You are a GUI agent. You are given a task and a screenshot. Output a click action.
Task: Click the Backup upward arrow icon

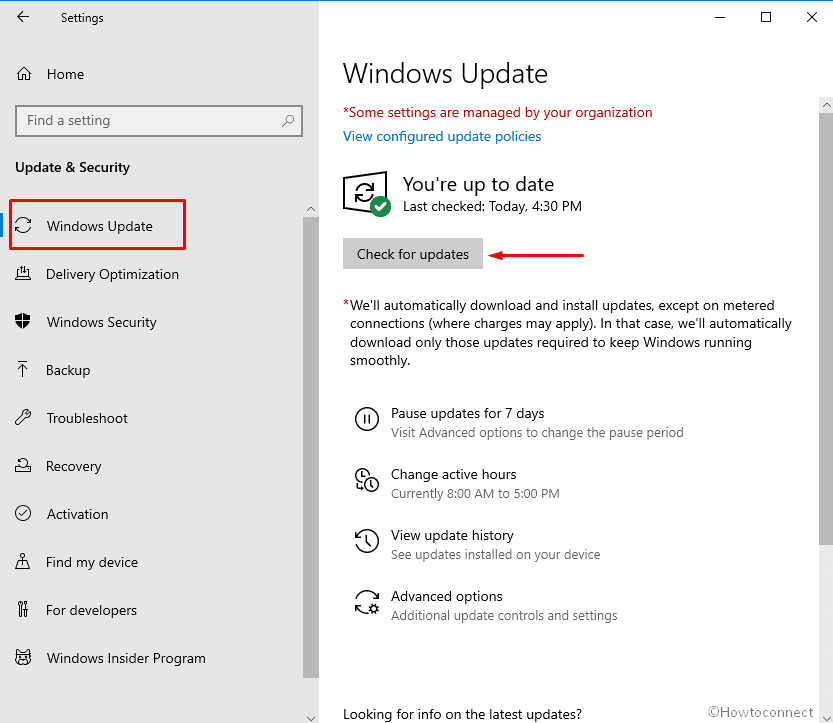pyautogui.click(x=22, y=370)
